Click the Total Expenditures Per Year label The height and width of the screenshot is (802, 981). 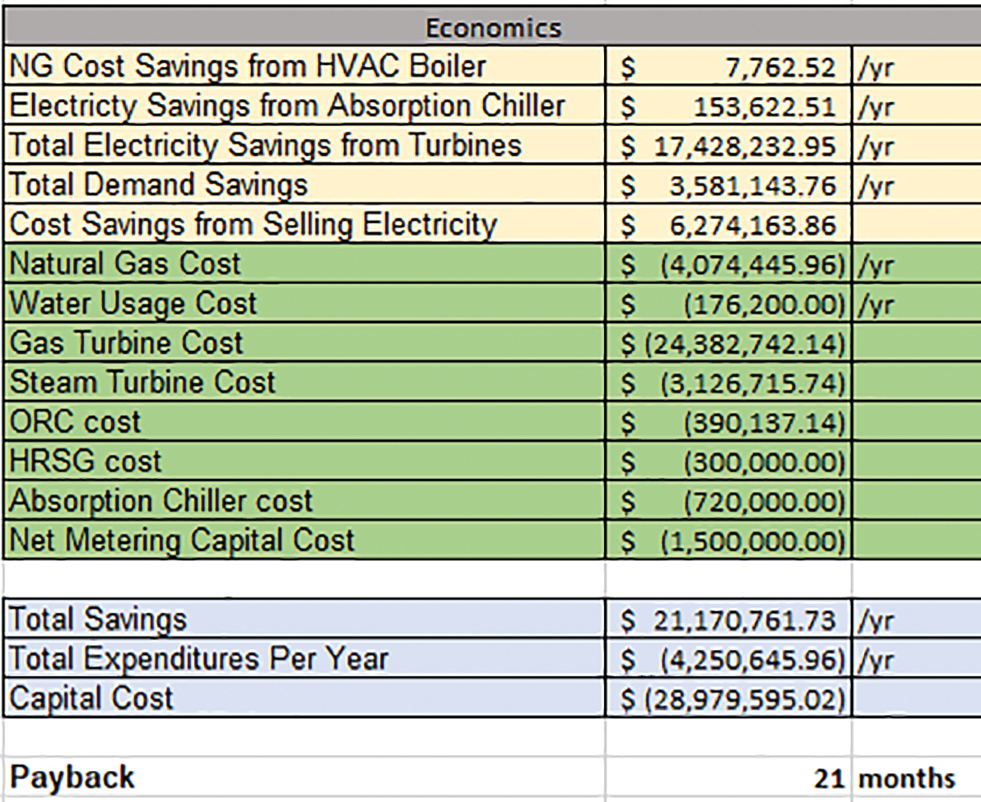coord(198,659)
